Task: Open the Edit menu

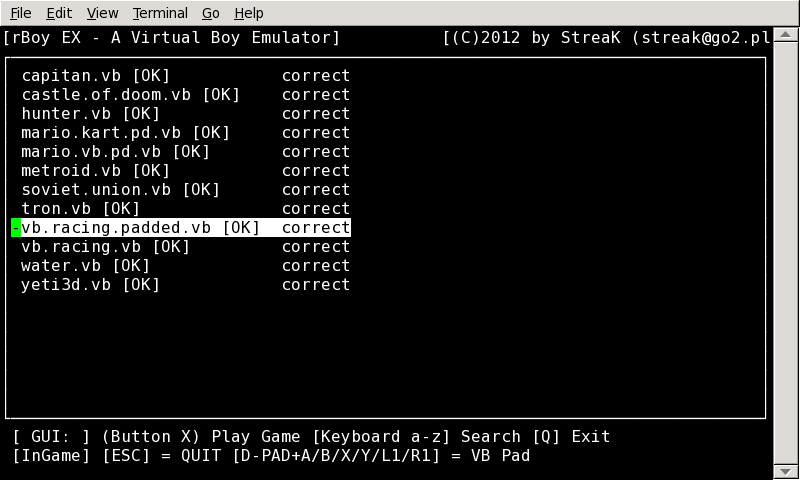Action: point(59,13)
